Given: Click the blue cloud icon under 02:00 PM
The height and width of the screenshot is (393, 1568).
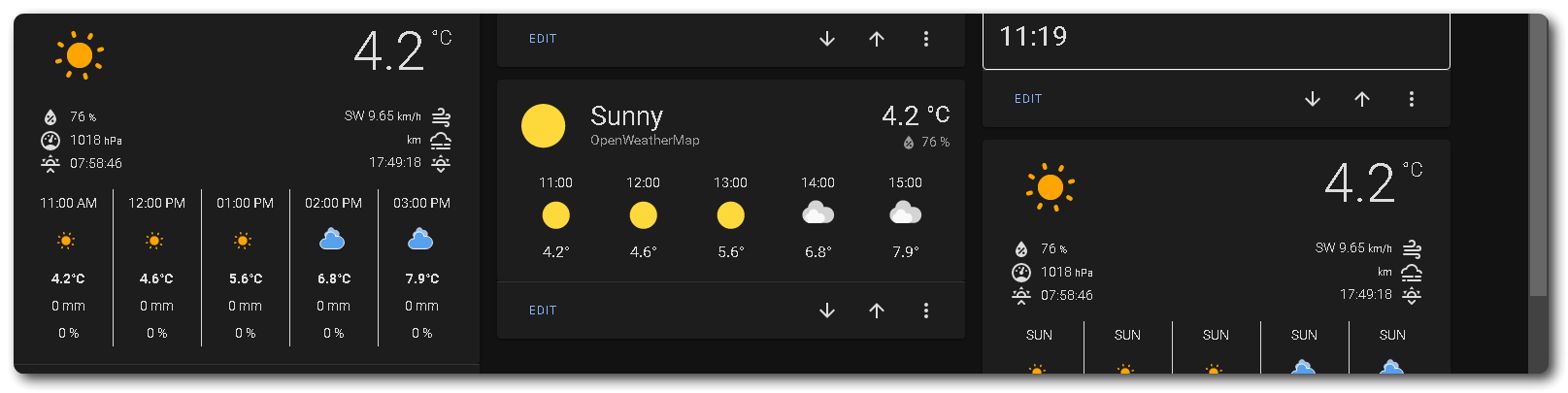Looking at the screenshot, I should (333, 239).
